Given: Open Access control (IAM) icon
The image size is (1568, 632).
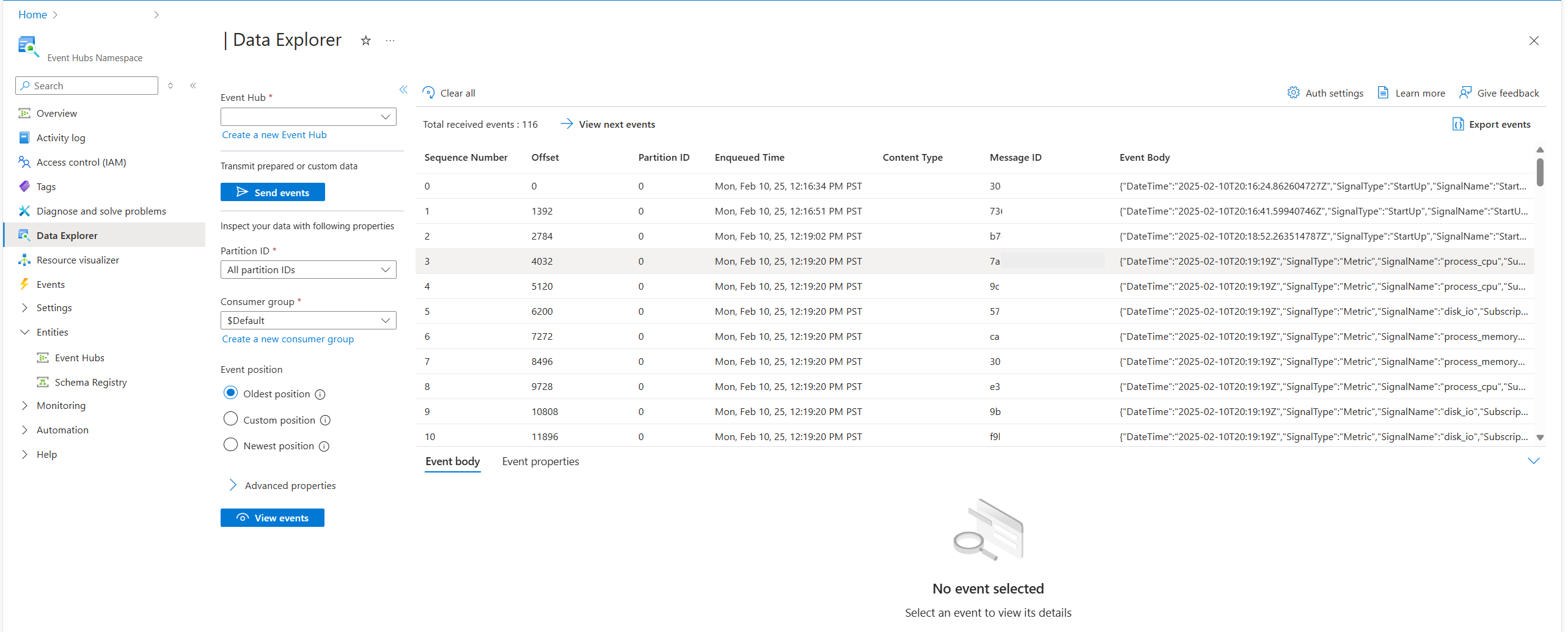Looking at the screenshot, I should point(24,162).
